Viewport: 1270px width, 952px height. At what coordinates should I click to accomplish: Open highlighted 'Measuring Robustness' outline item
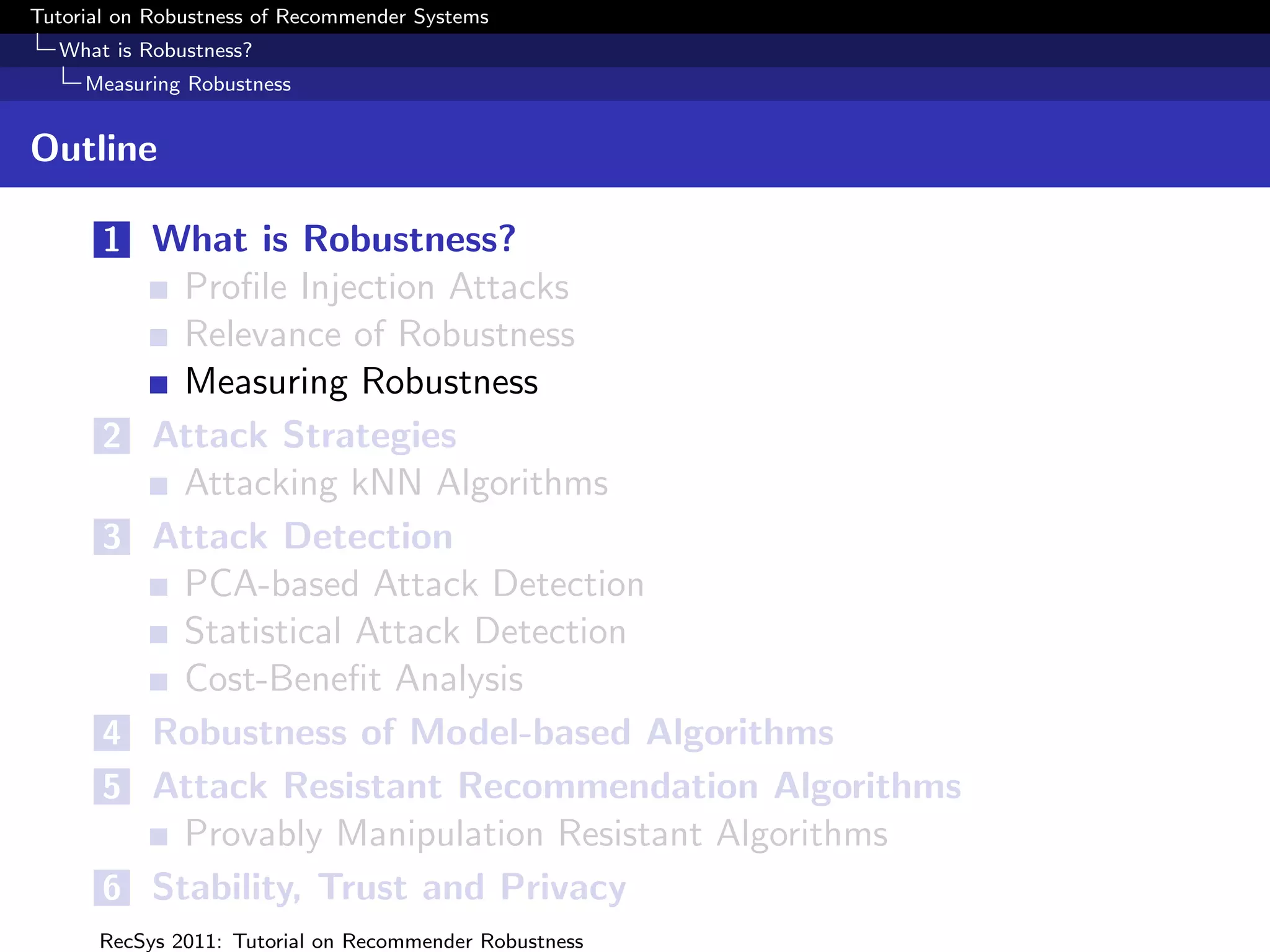pyautogui.click(x=362, y=382)
